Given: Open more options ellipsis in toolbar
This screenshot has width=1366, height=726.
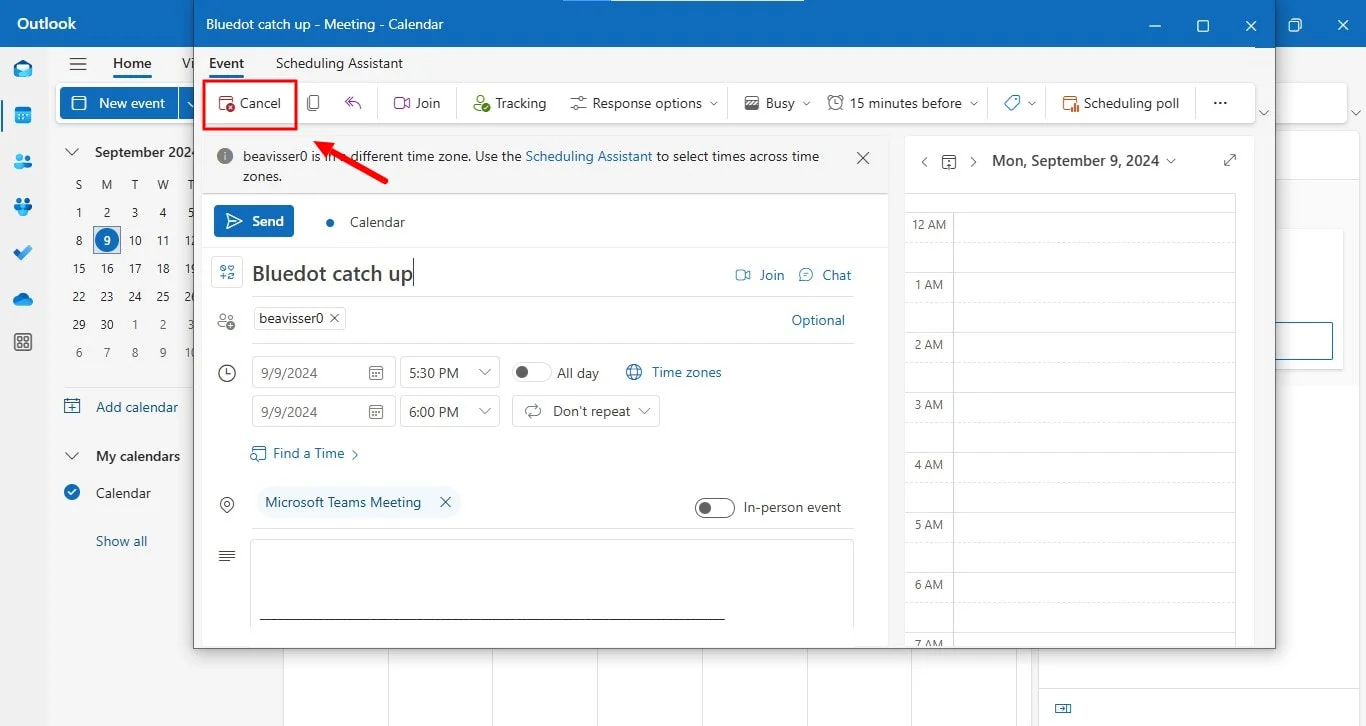Looking at the screenshot, I should (x=1219, y=103).
